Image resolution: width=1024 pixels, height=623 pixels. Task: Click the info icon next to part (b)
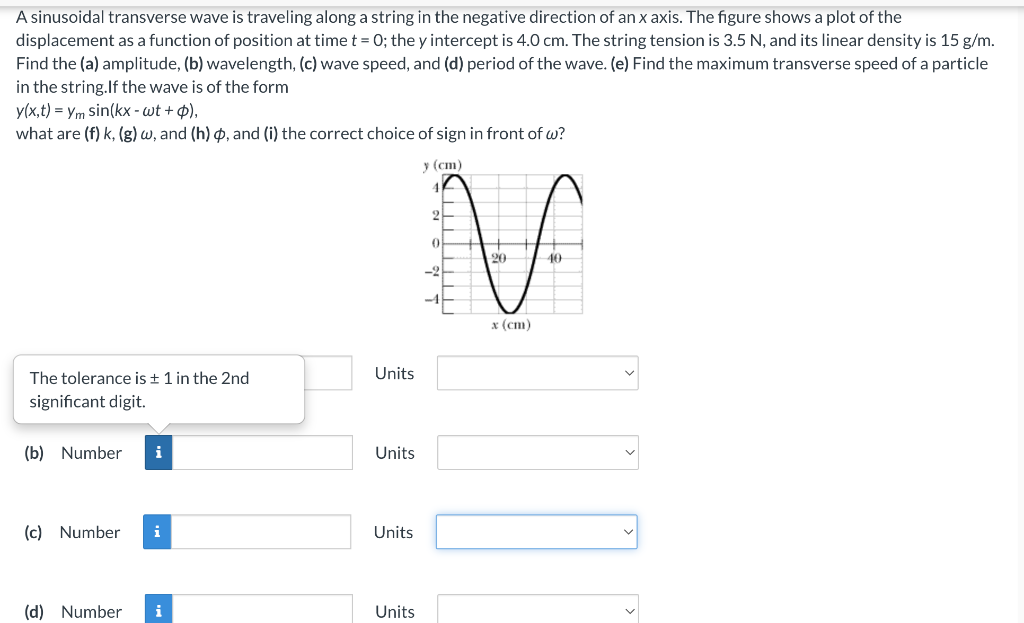[157, 452]
